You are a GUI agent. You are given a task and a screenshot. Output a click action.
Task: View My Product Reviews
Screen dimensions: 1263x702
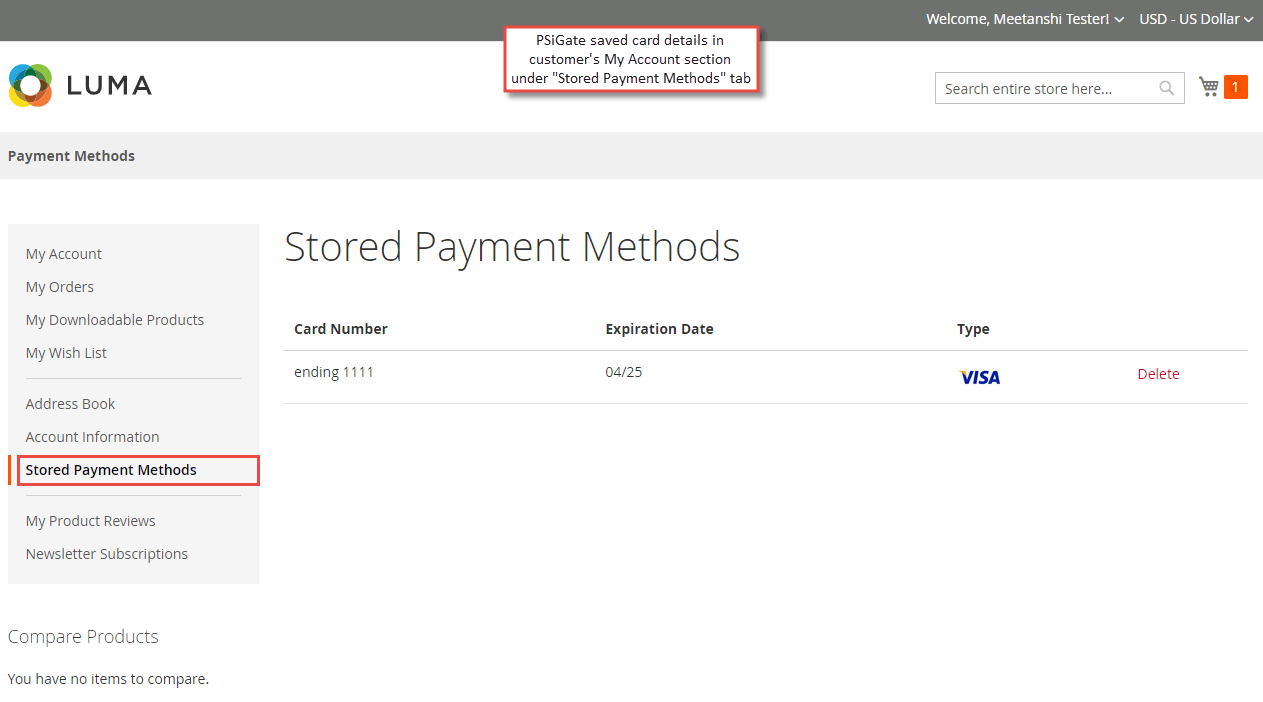click(x=90, y=520)
